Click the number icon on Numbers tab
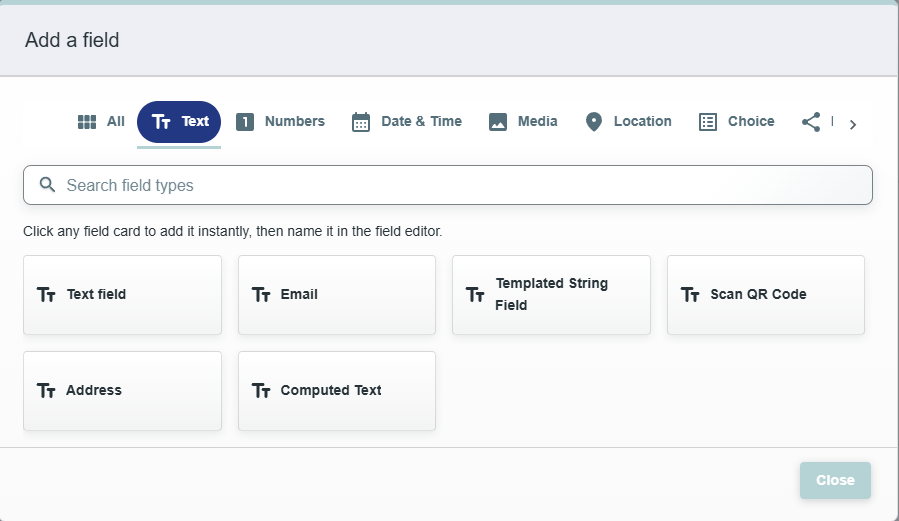Viewport: 899px width, 521px height. [x=245, y=122]
